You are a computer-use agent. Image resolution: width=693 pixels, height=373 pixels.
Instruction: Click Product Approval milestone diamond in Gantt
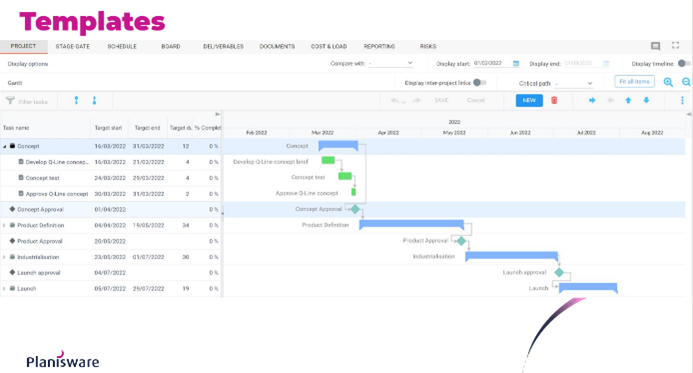coord(461,241)
